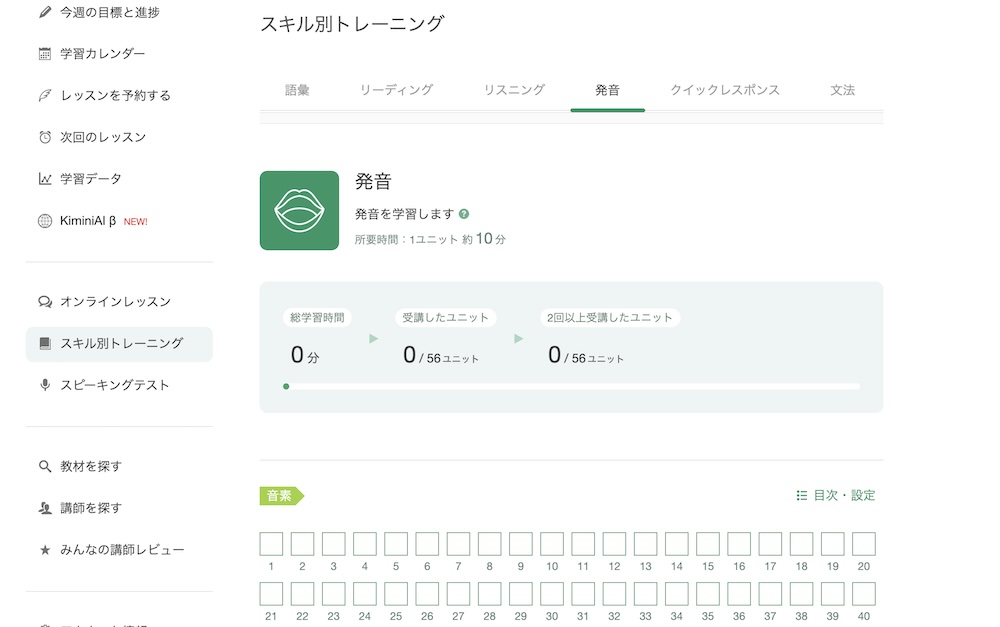Click the microphone icon for スピーキングテスト

pos(45,385)
